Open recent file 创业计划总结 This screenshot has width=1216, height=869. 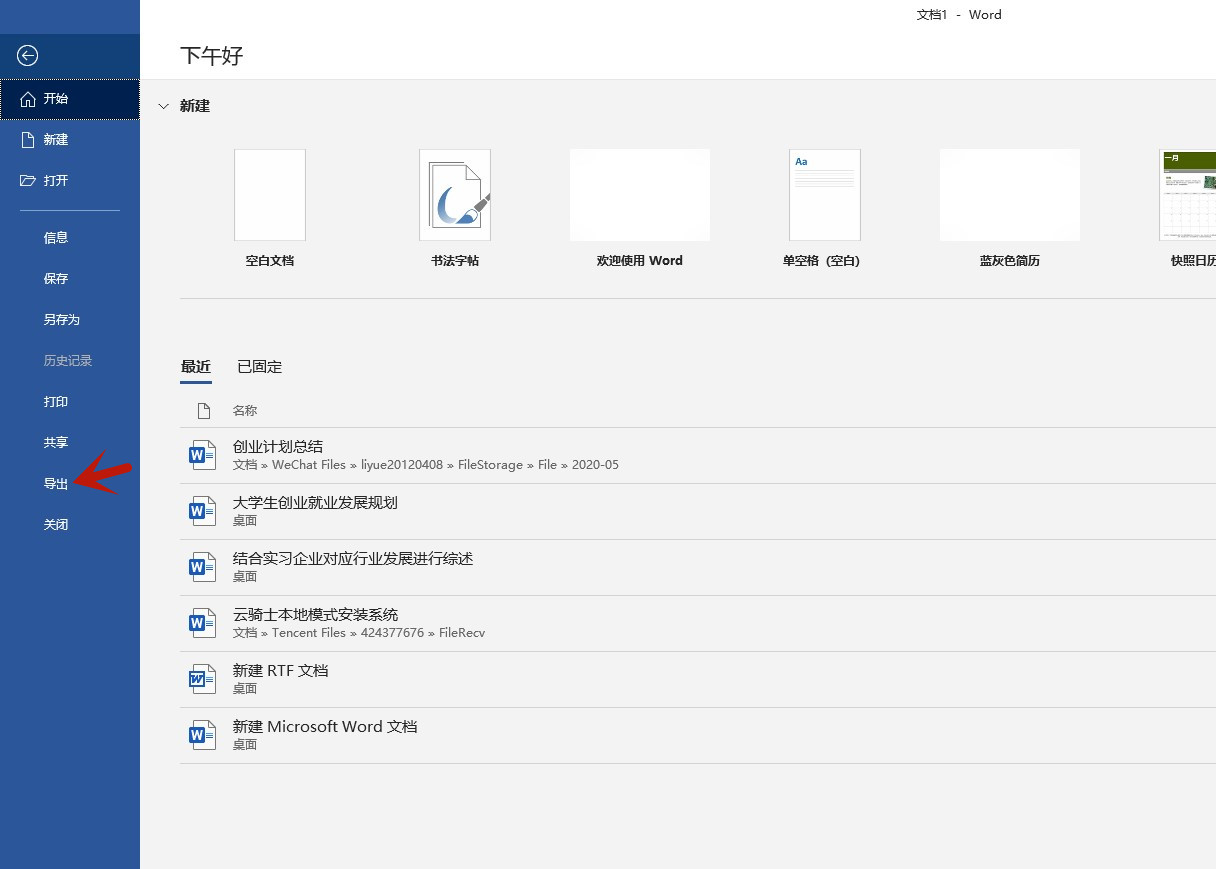click(698, 456)
